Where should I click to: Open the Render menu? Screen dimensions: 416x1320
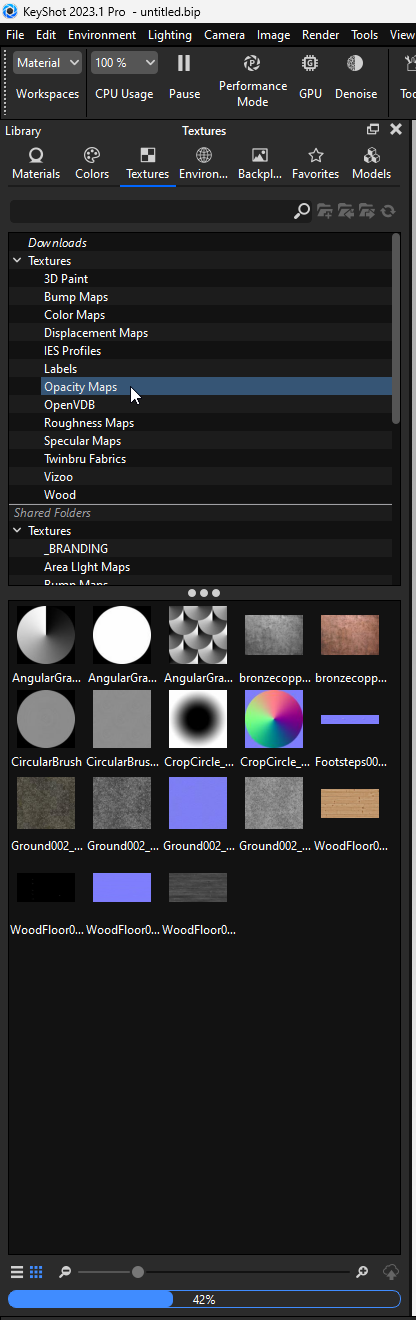[x=321, y=35]
